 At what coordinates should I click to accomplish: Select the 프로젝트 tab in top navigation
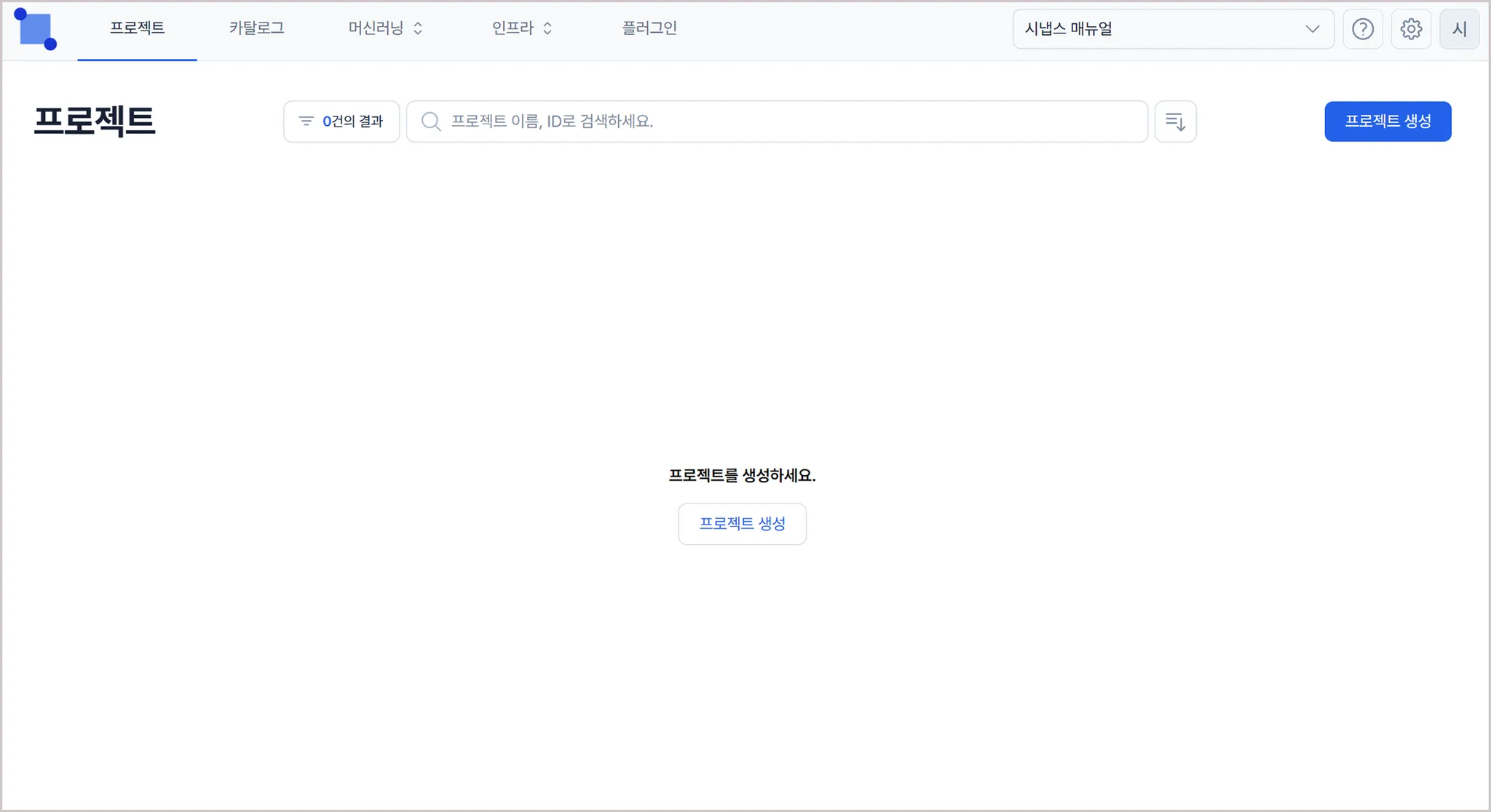pyautogui.click(x=137, y=28)
